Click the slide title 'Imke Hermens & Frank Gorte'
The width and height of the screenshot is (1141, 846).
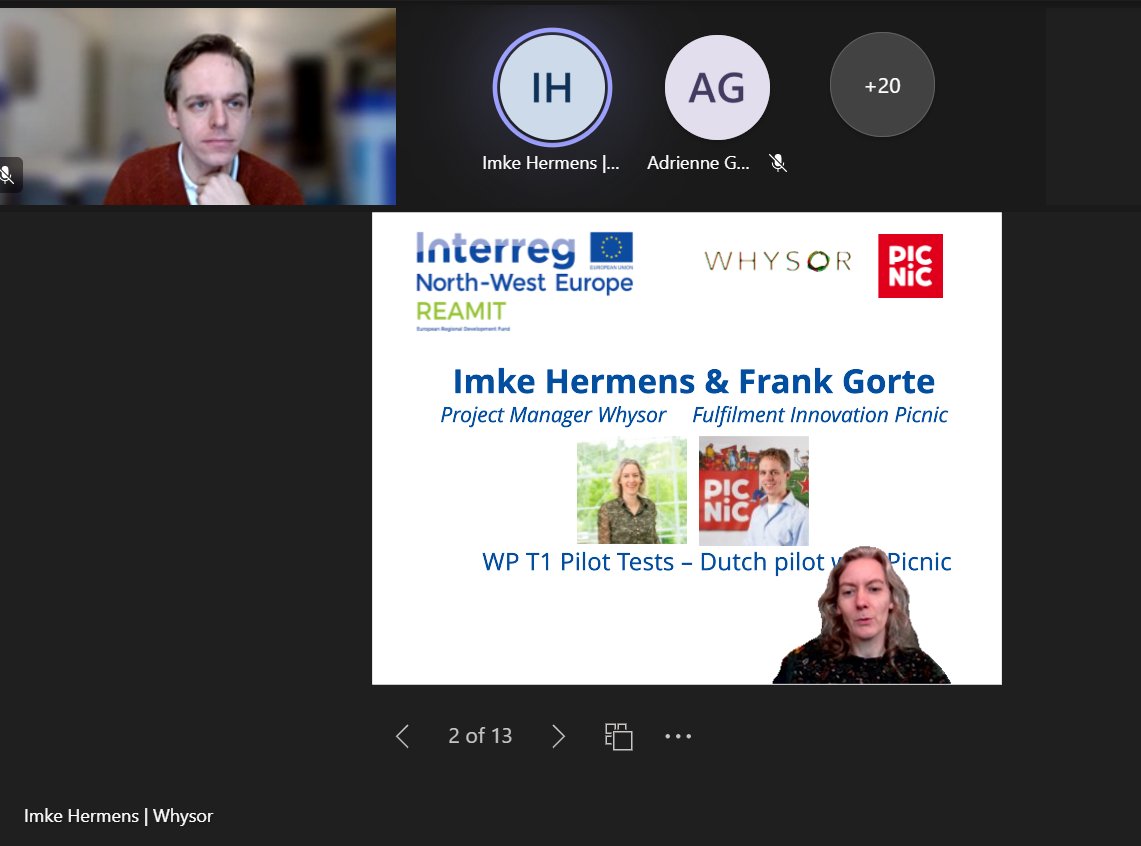coord(693,381)
